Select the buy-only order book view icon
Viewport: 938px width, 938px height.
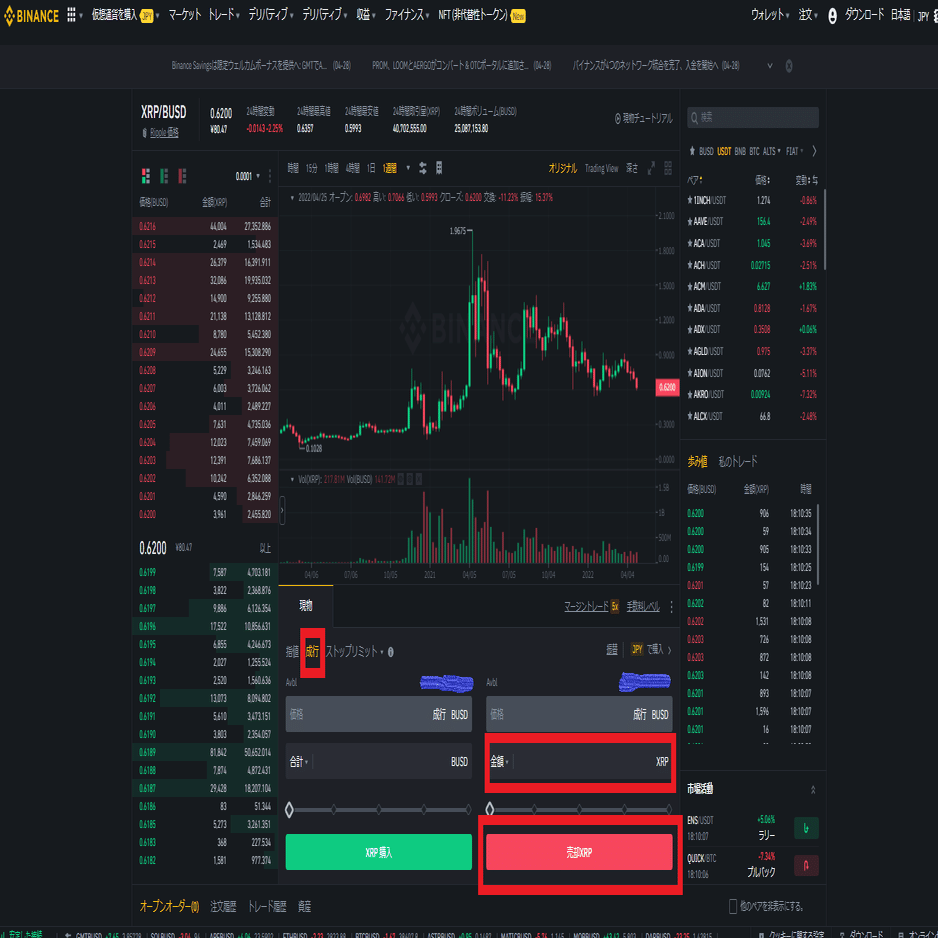pyautogui.click(x=164, y=176)
